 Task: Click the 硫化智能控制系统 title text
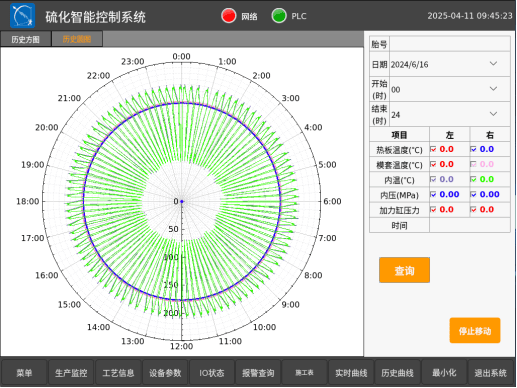[x=96, y=17]
